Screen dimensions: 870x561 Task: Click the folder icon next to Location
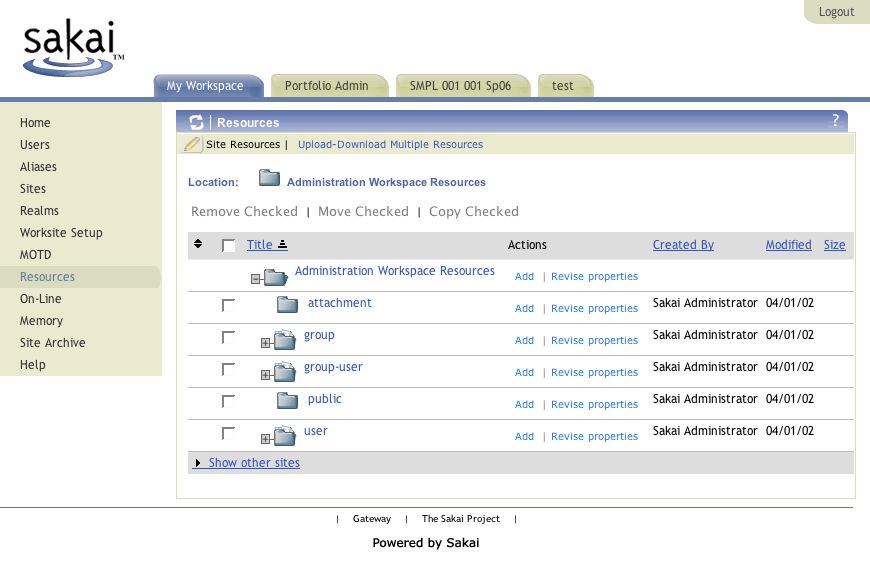(x=269, y=179)
